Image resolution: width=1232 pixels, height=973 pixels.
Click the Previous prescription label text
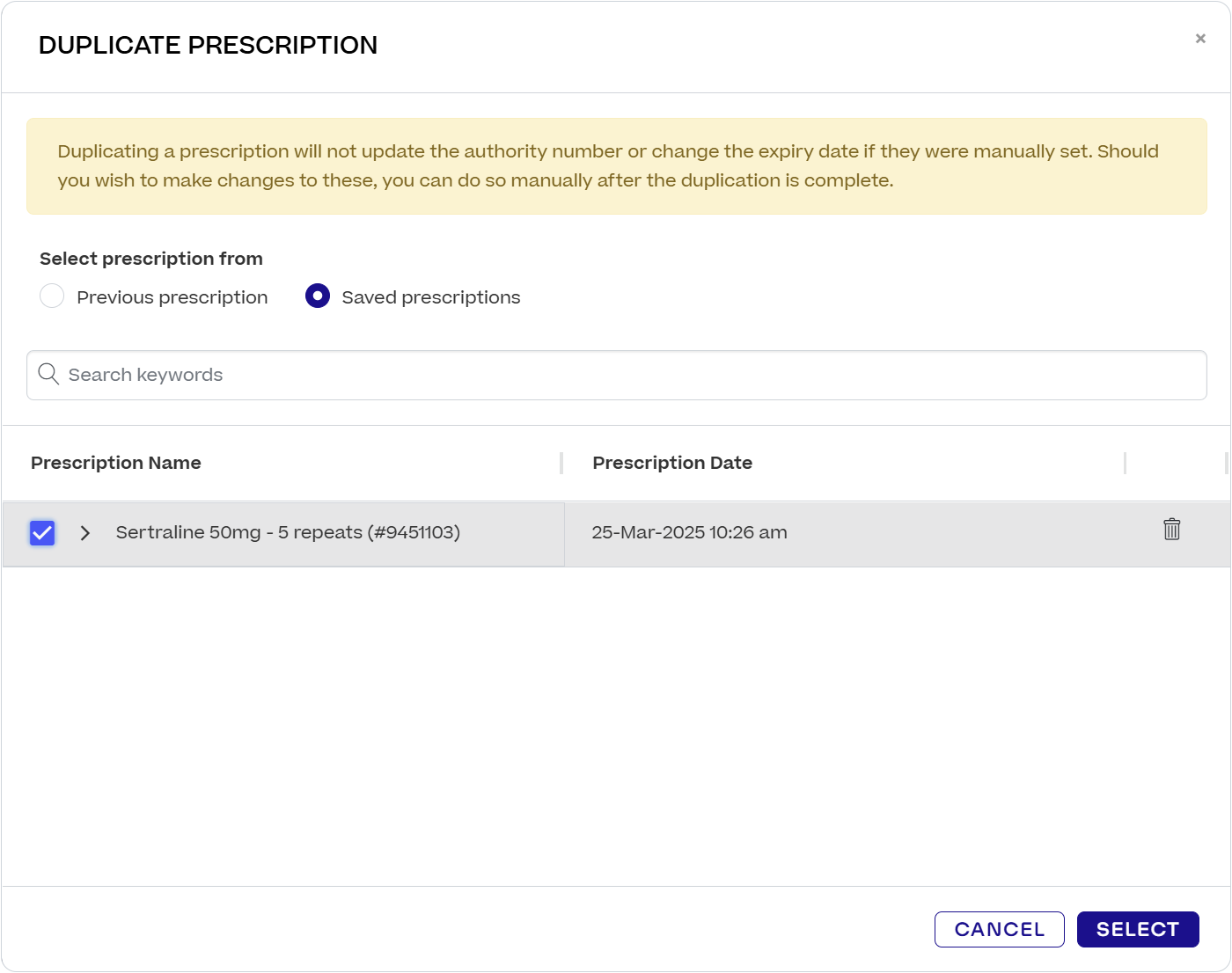click(172, 297)
